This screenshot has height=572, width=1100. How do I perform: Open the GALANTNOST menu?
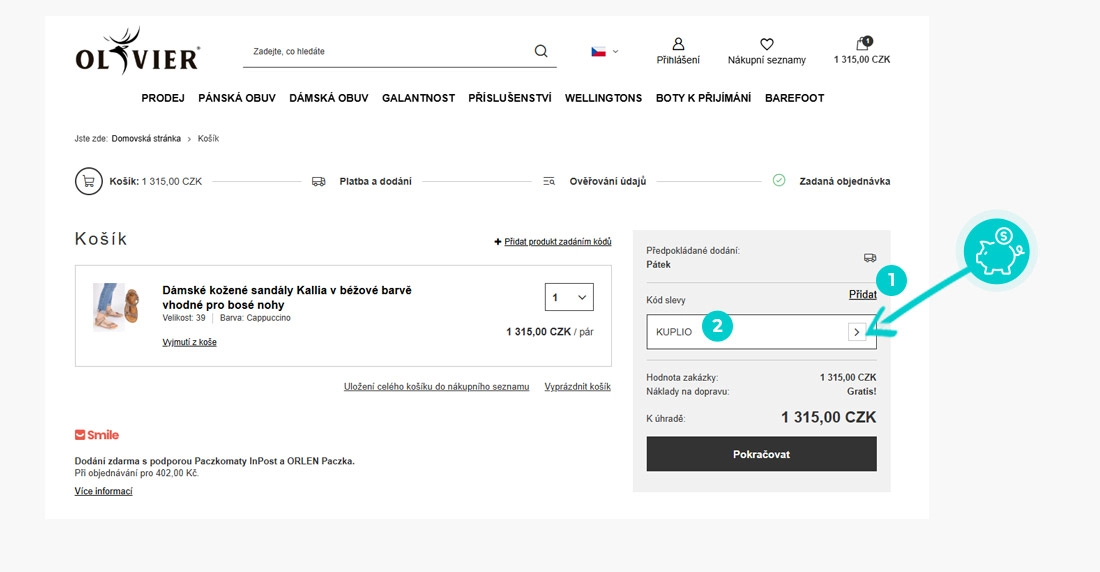[419, 98]
